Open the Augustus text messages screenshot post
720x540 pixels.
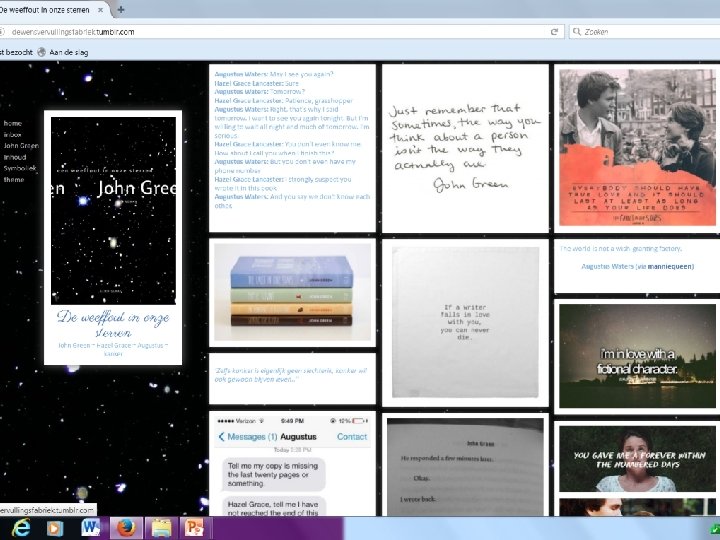pos(292,464)
